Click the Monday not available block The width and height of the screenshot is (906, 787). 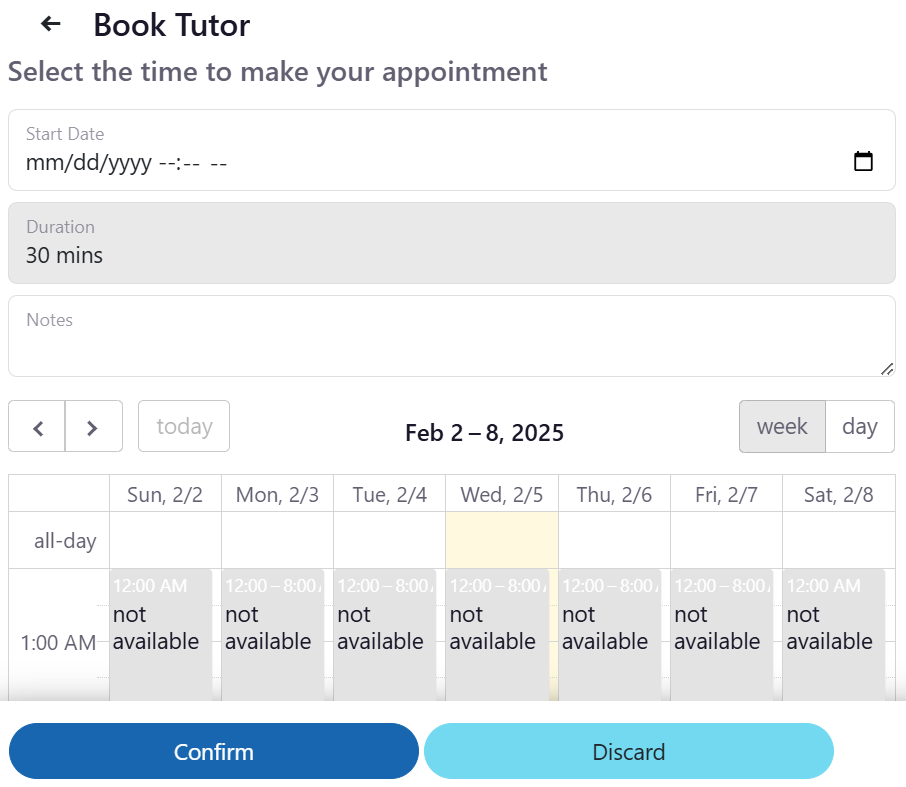click(x=273, y=634)
